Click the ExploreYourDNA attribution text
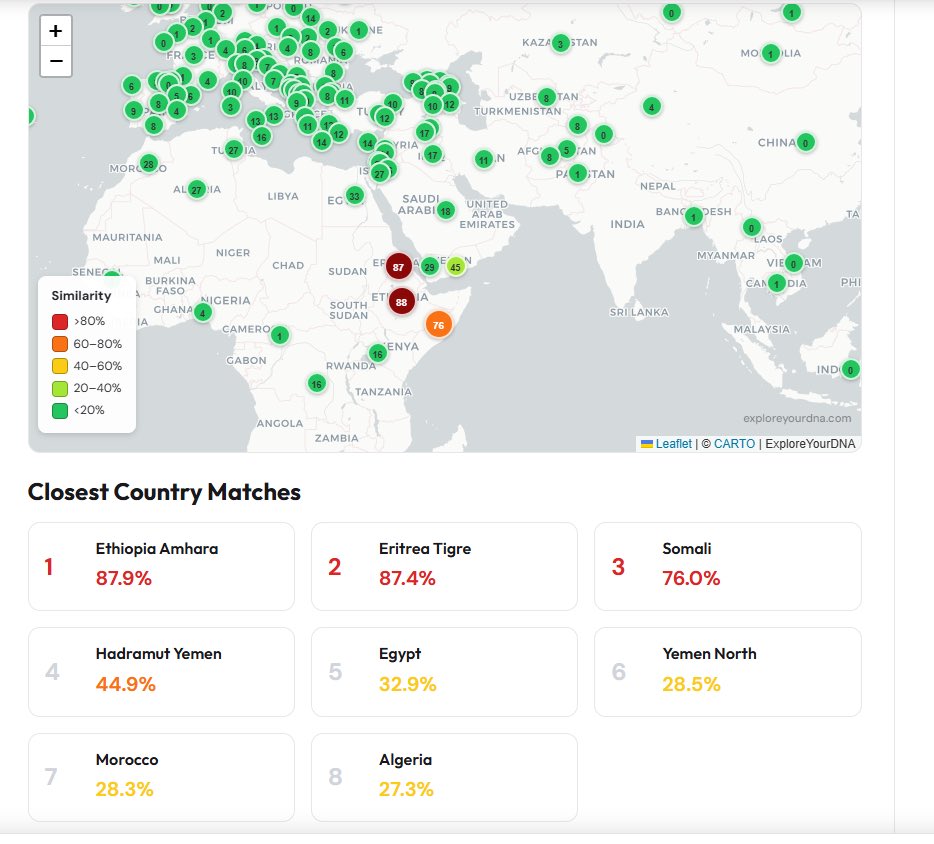The image size is (934, 844). (x=810, y=444)
